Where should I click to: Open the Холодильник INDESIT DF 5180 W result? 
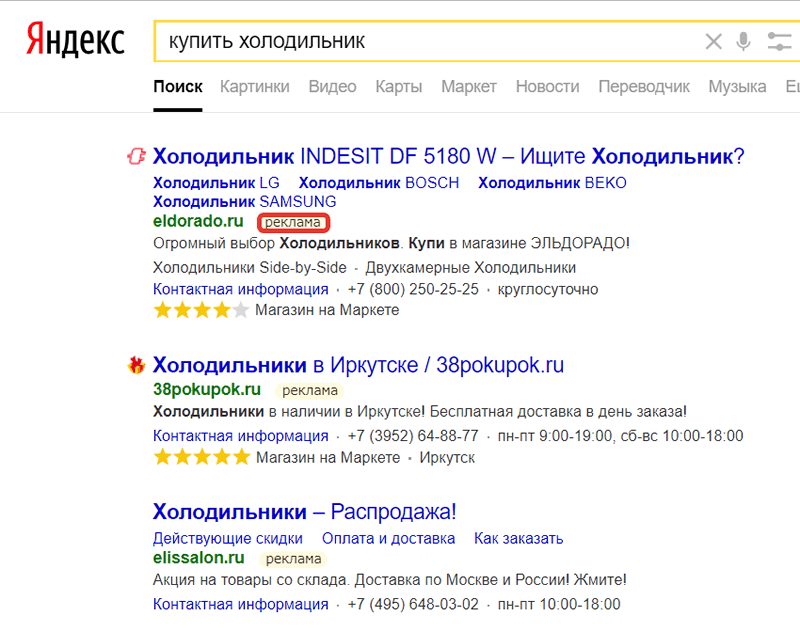(x=448, y=156)
